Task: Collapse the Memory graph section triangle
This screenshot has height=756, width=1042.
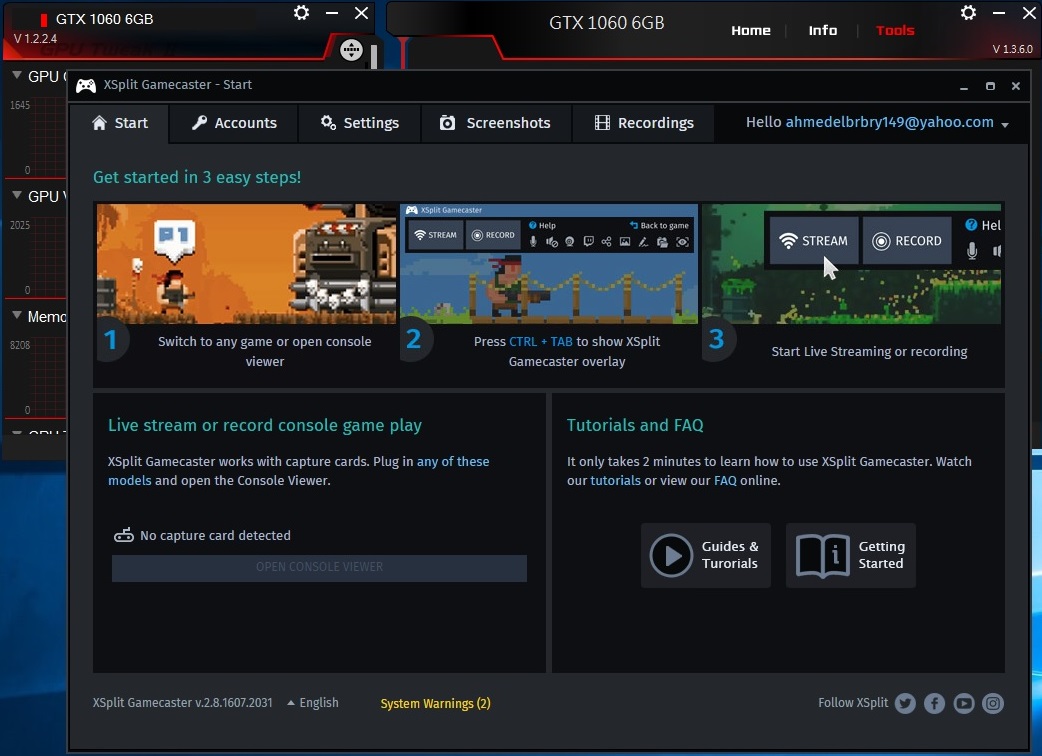Action: (17, 316)
